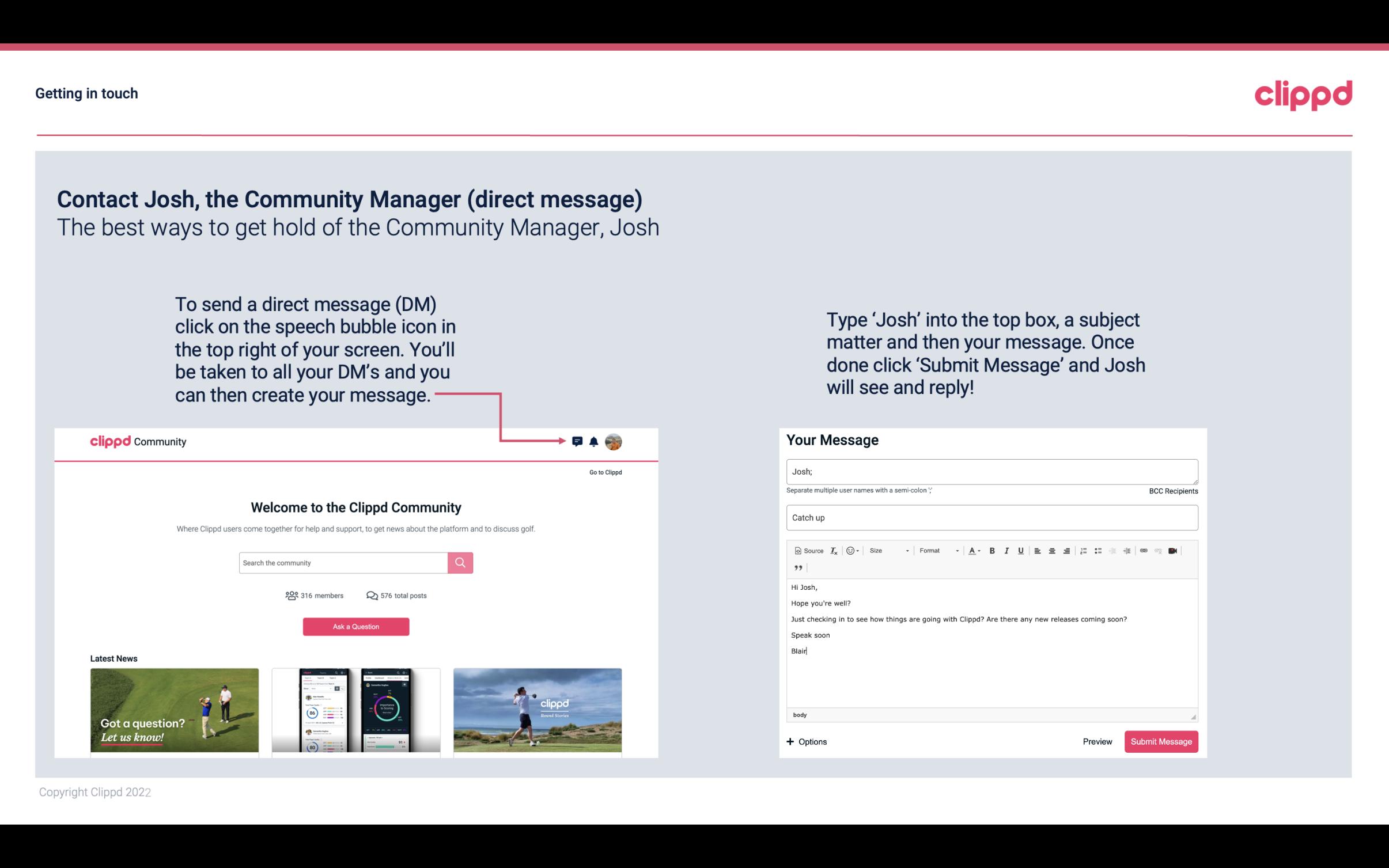Expand the Options section
The height and width of the screenshot is (868, 1389).
806,741
